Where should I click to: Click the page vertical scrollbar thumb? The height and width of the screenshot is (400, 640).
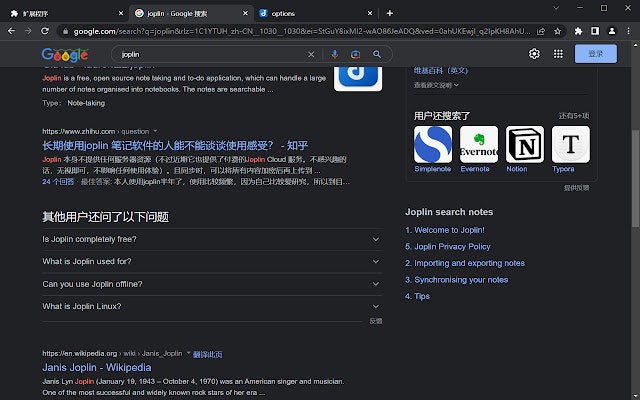pos(636,178)
